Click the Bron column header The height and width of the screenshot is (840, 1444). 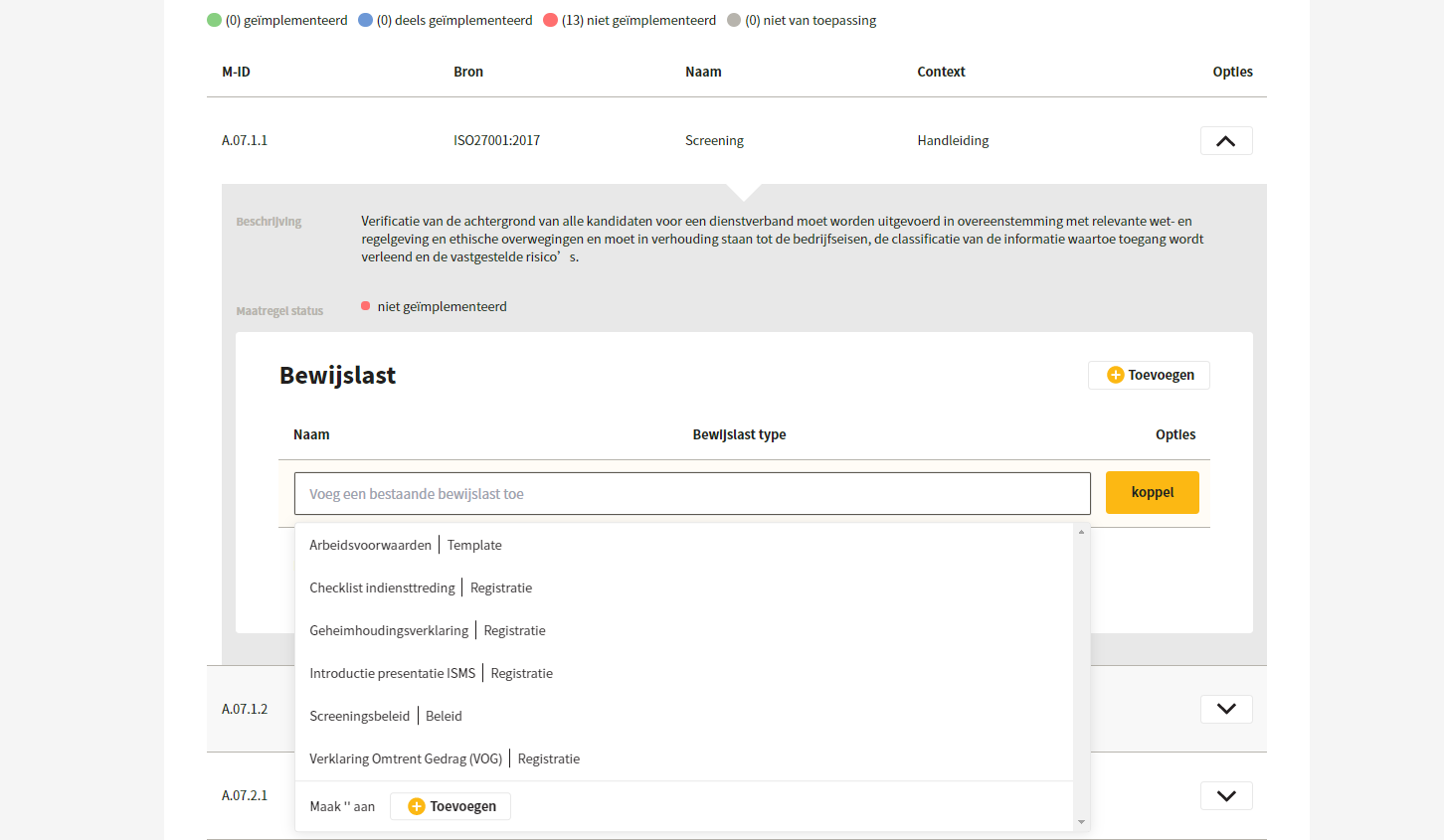(x=468, y=72)
